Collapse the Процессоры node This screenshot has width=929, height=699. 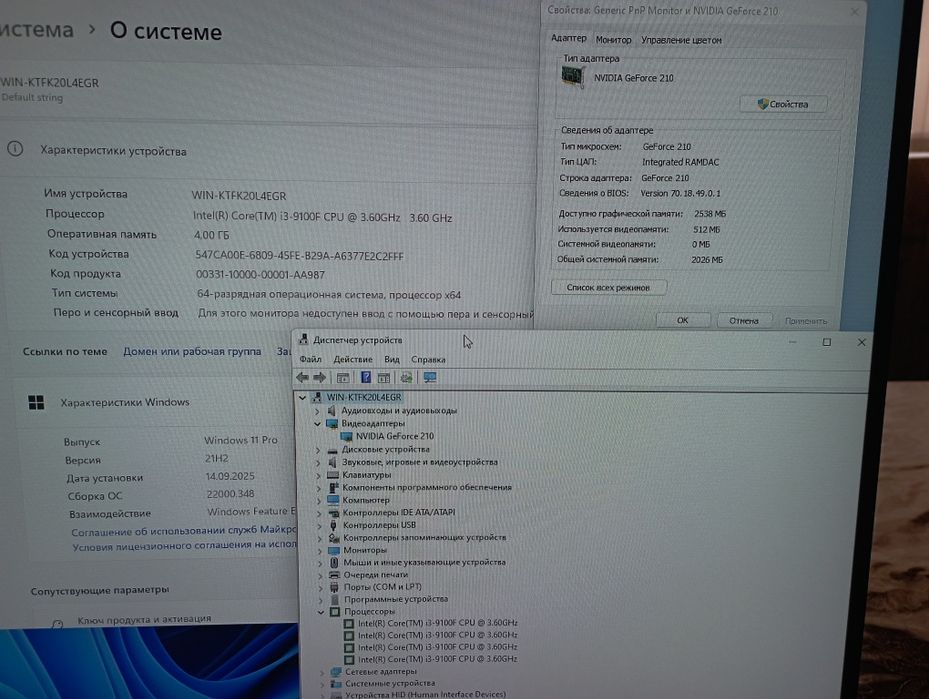pos(321,611)
